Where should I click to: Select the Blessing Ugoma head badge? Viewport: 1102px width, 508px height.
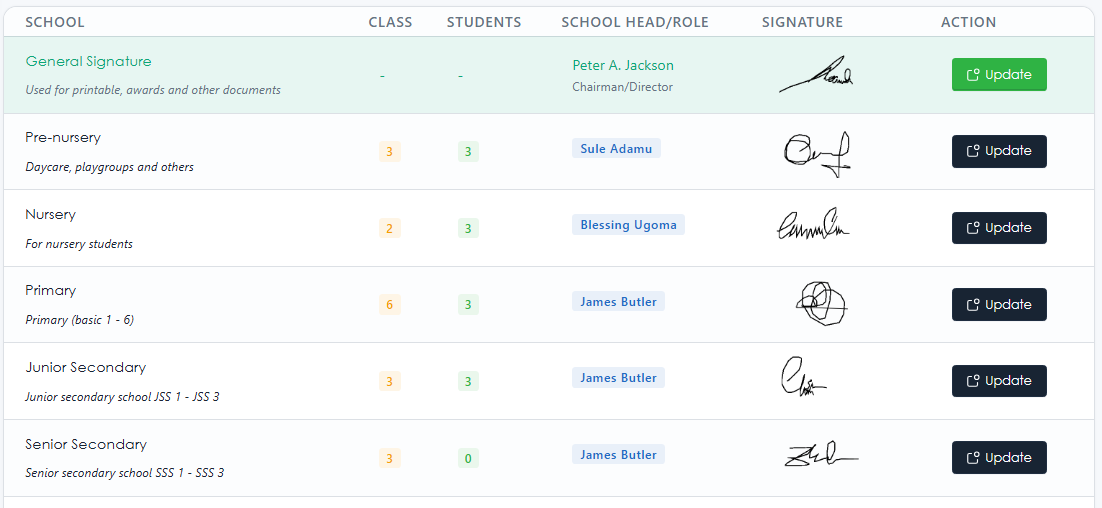[628, 225]
